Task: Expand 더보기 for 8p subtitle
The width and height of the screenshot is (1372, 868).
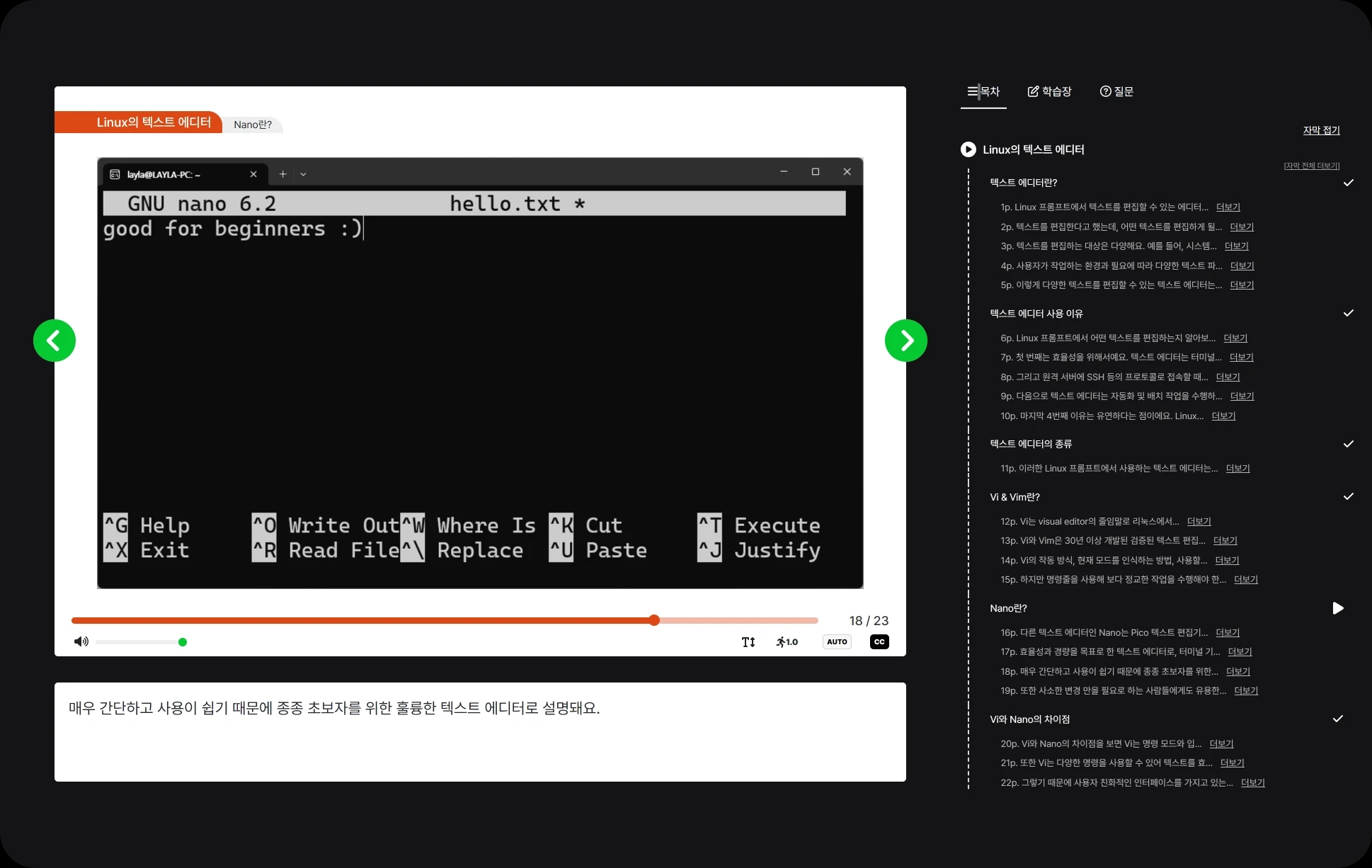Action: click(1228, 377)
